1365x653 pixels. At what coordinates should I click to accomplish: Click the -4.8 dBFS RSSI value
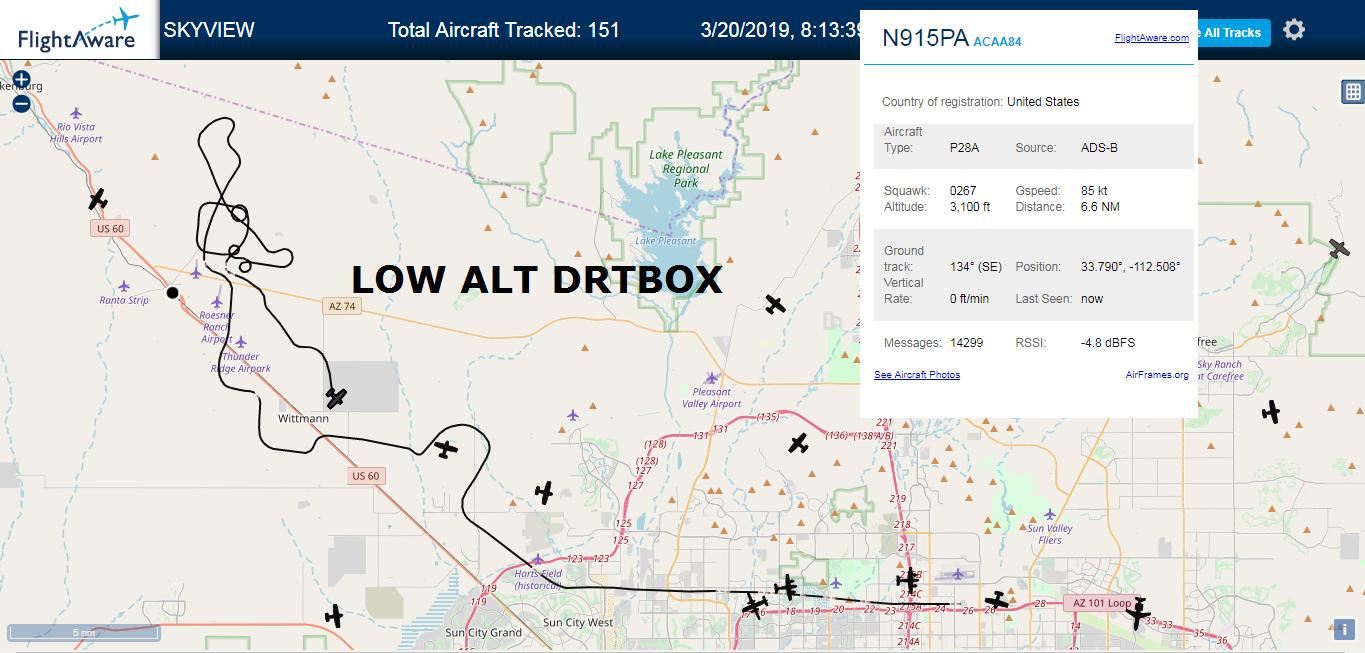point(1107,343)
